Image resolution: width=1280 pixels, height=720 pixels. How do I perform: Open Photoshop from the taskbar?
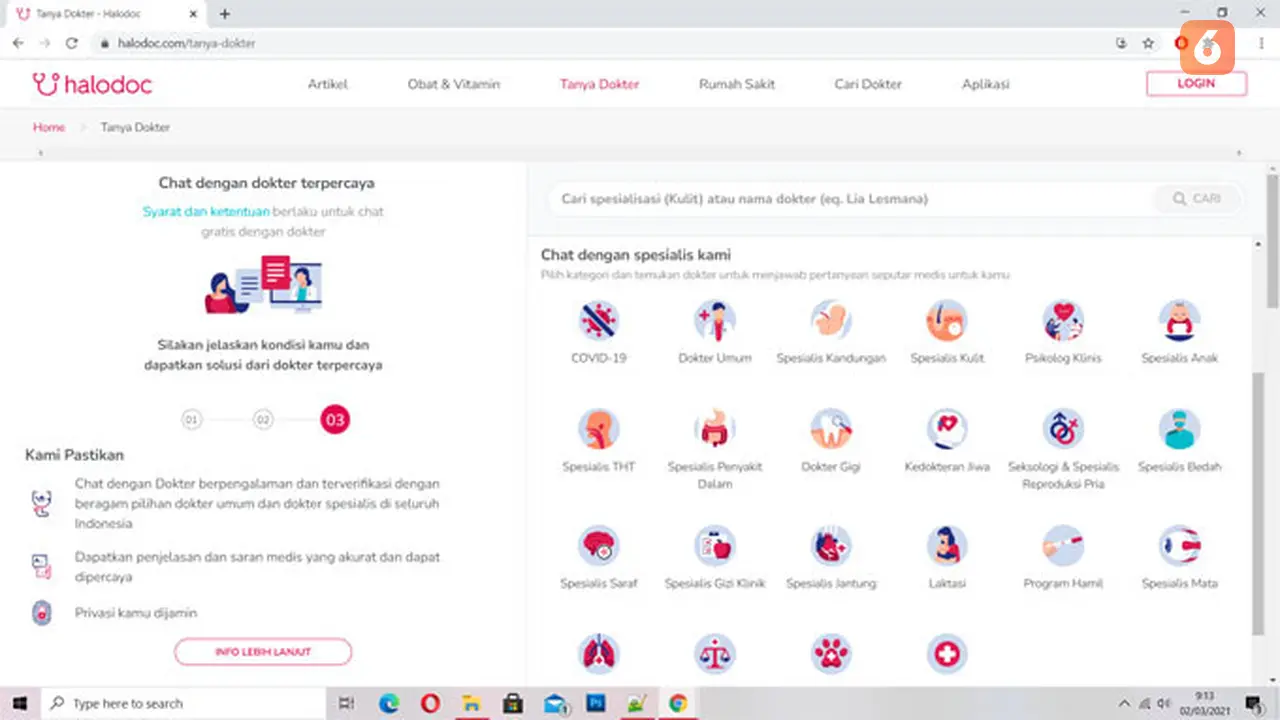[595, 703]
